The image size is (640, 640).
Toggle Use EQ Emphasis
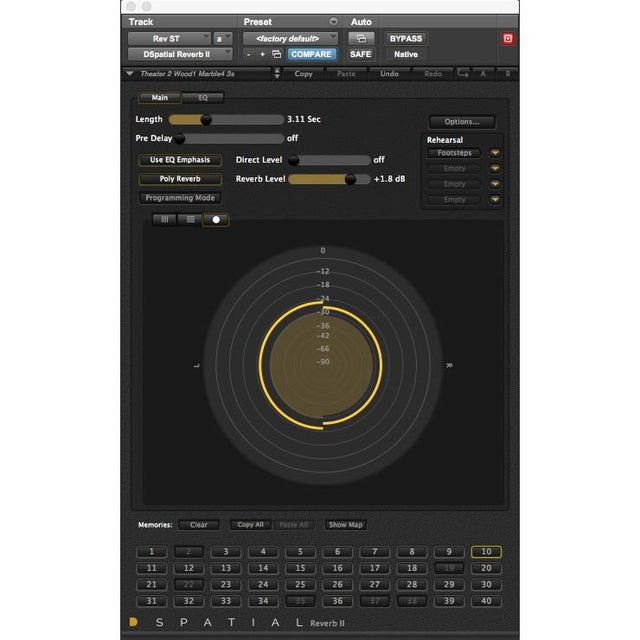pyautogui.click(x=180, y=160)
